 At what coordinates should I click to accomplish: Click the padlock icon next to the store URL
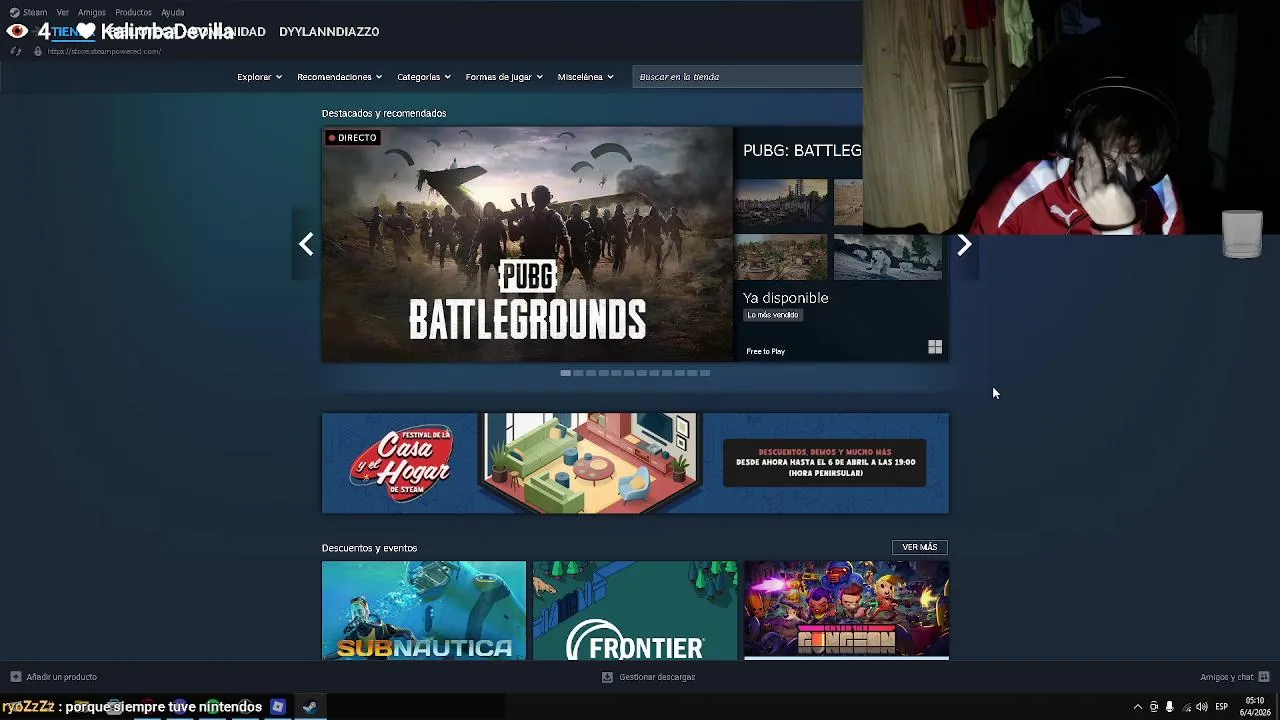(38, 51)
